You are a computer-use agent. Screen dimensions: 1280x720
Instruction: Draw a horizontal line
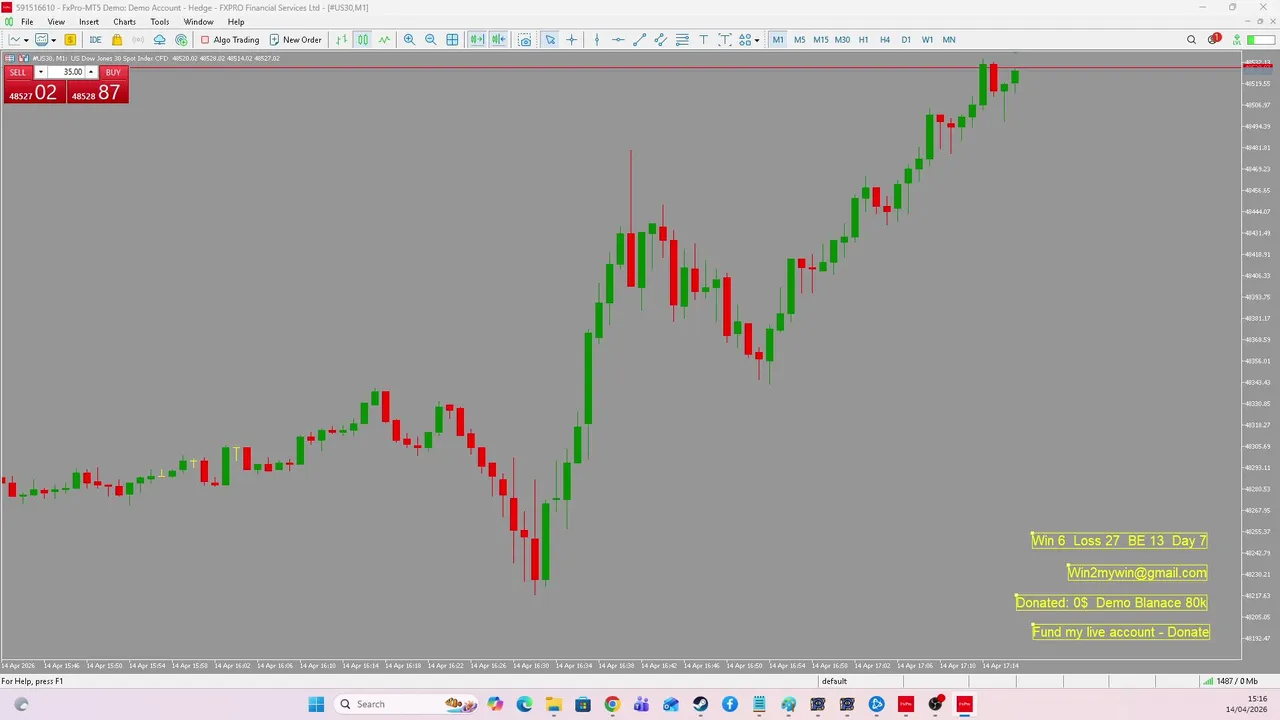click(618, 40)
